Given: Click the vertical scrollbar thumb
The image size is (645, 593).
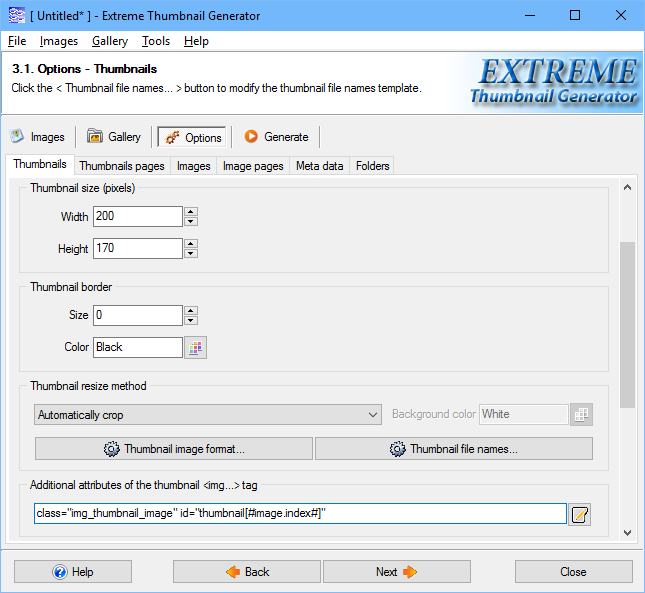Looking at the screenshot, I should (x=627, y=325).
